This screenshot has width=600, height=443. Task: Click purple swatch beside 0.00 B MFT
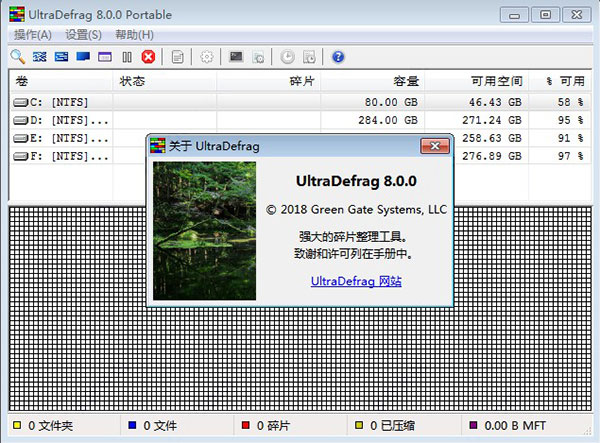[x=473, y=425]
